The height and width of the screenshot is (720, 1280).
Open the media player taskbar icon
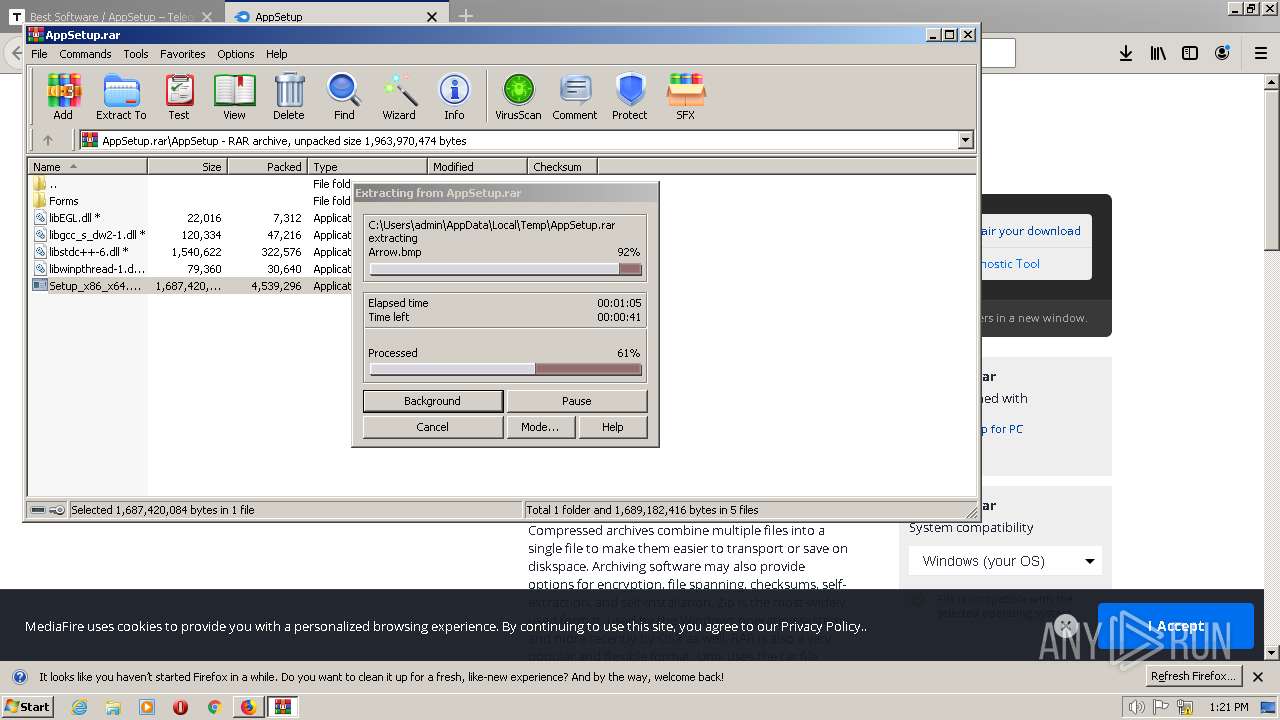tap(147, 707)
